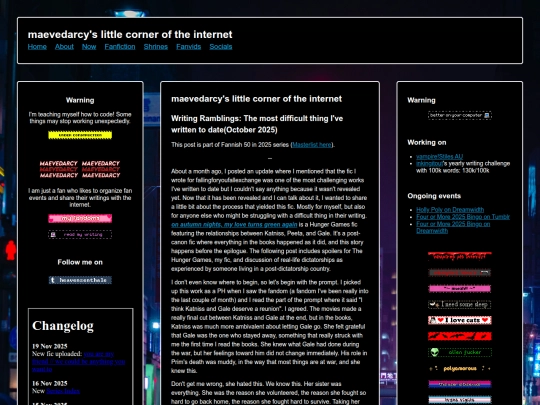The image size is (540, 405).
Task: Click 'I'm teaching myself how to code!' notice
Action: pos(80,118)
